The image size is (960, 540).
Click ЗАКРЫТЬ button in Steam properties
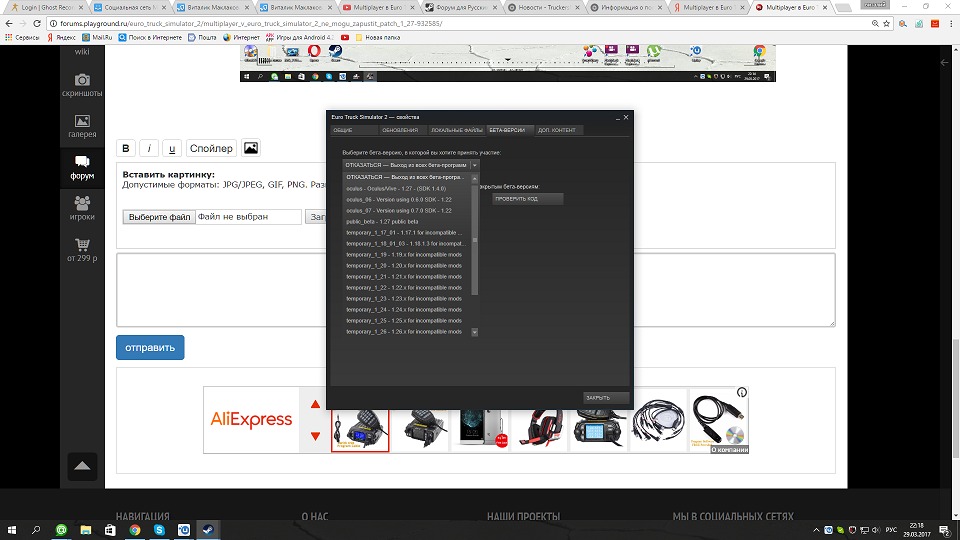(x=606, y=398)
